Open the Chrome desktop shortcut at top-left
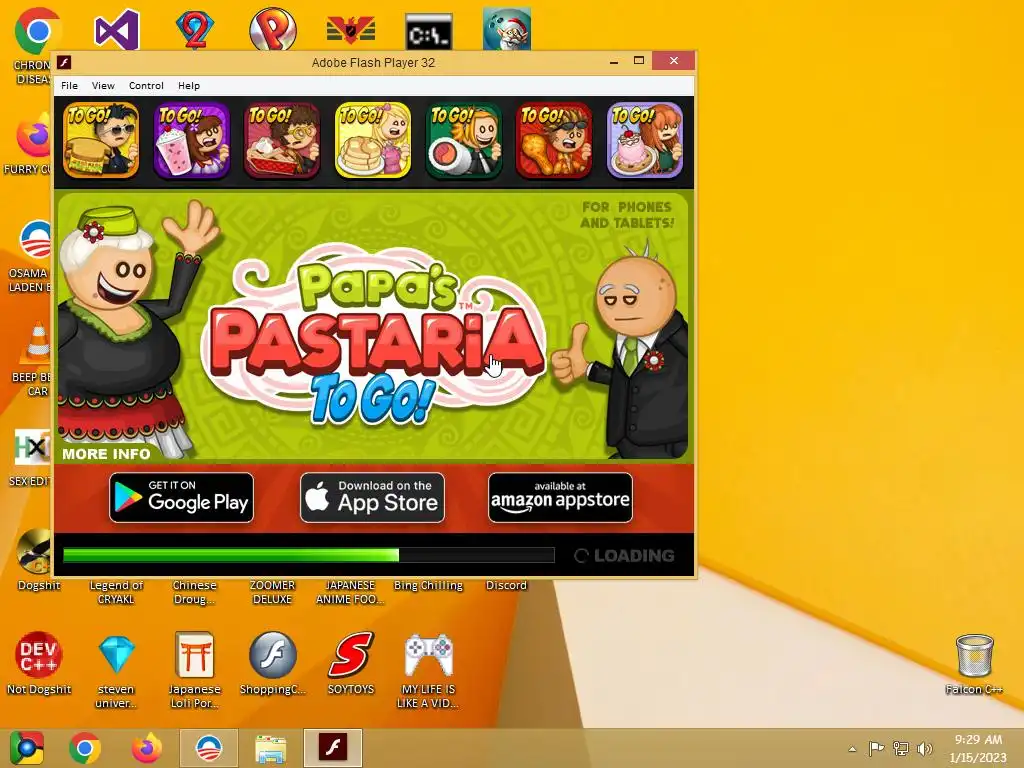The width and height of the screenshot is (1024, 768). coord(37,31)
